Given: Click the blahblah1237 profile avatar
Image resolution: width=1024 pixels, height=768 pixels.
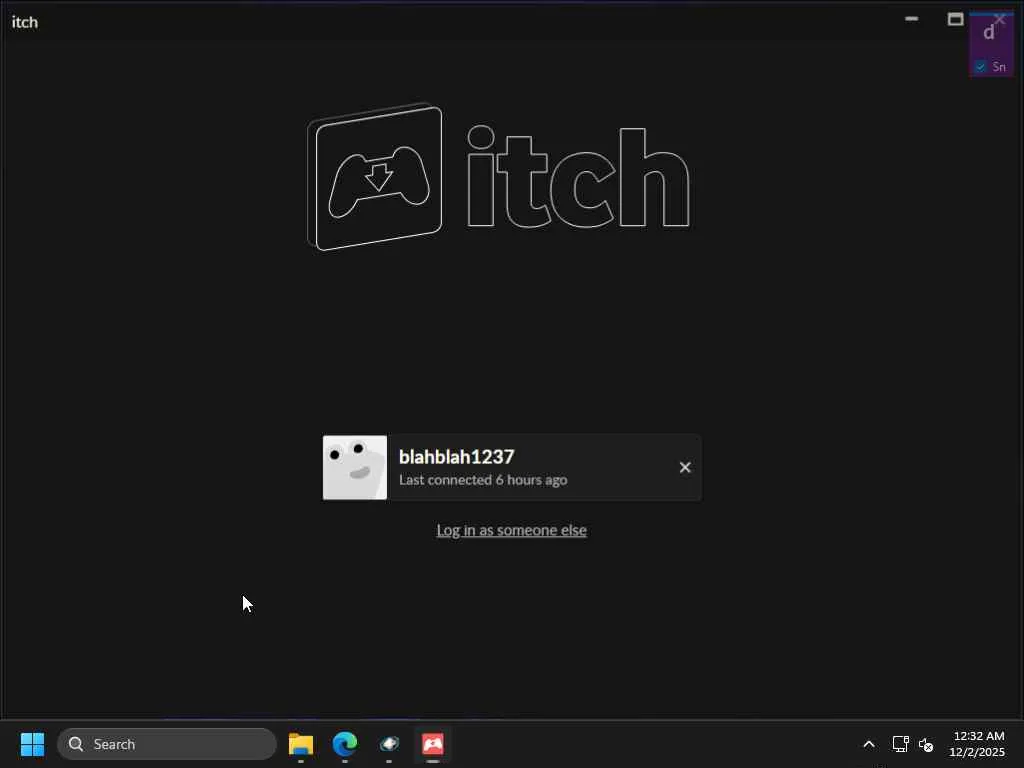Looking at the screenshot, I should [355, 468].
